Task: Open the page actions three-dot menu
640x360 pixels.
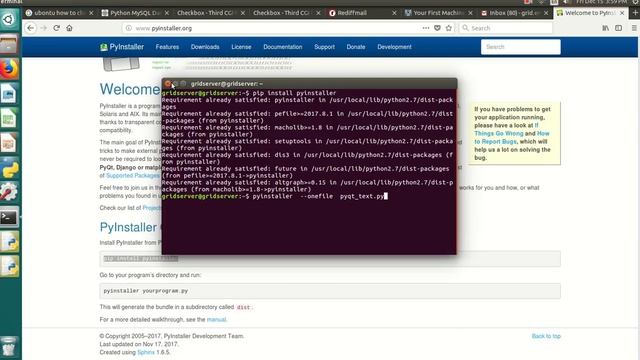Action: [426, 28]
